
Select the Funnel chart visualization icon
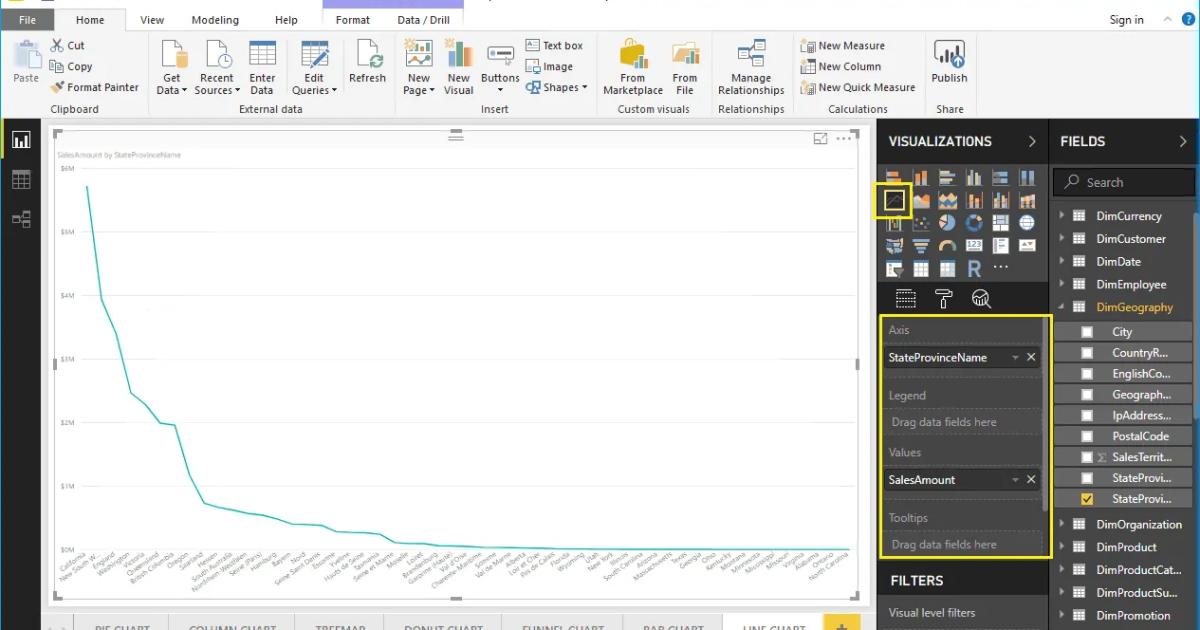(x=922, y=245)
